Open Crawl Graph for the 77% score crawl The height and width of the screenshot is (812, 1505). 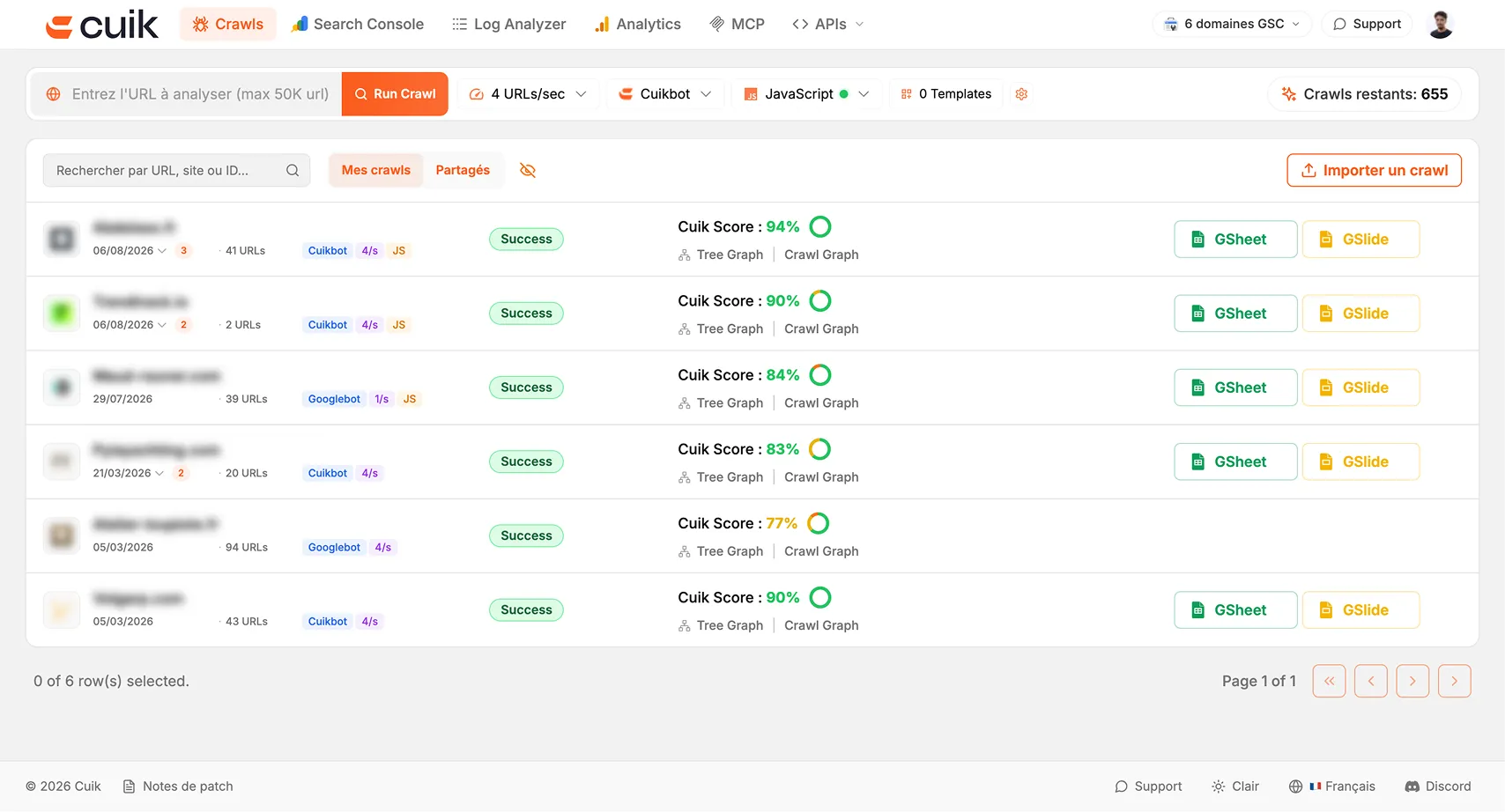point(821,550)
